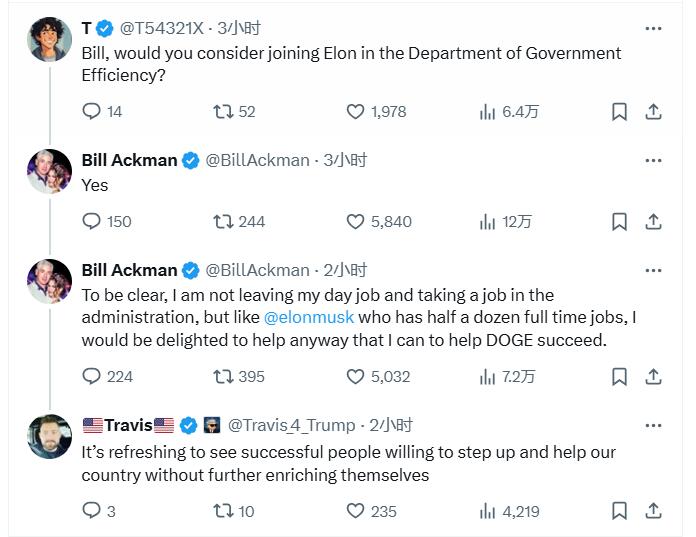Open more options on Travis's tweet
The height and width of the screenshot is (537, 696).
pyautogui.click(x=653, y=425)
